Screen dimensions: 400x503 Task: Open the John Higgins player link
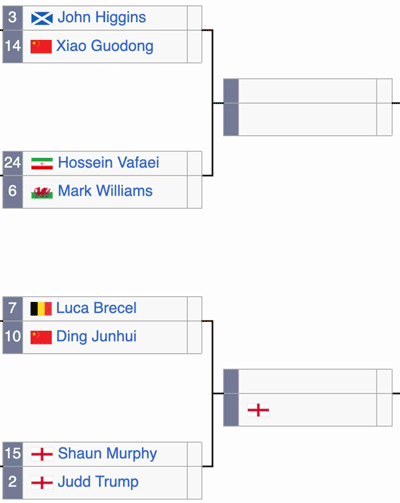pos(102,17)
